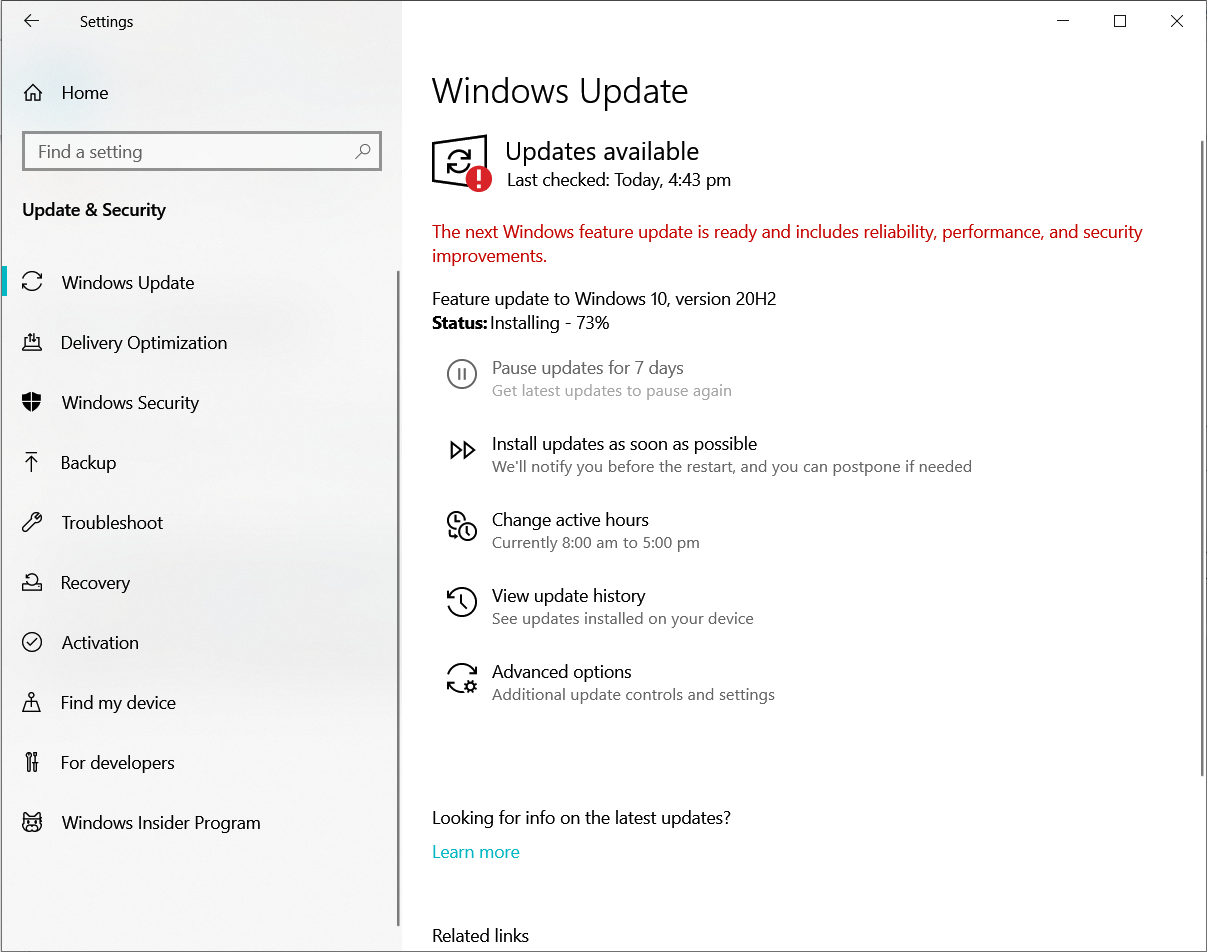Click the disabled Pause updates for 7 days option

tap(587, 368)
